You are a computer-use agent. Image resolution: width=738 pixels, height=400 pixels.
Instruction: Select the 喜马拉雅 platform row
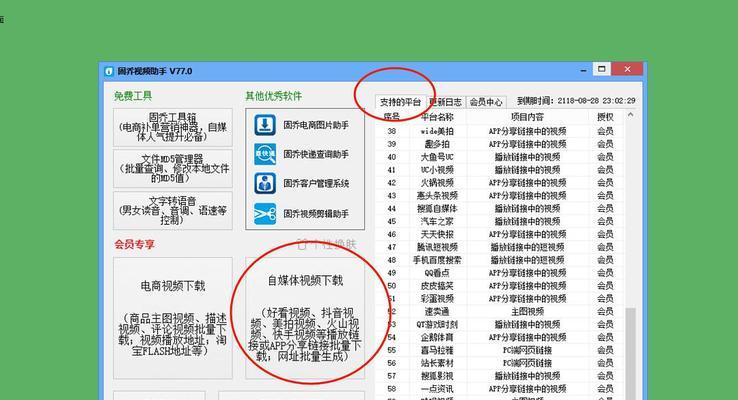click(500, 350)
